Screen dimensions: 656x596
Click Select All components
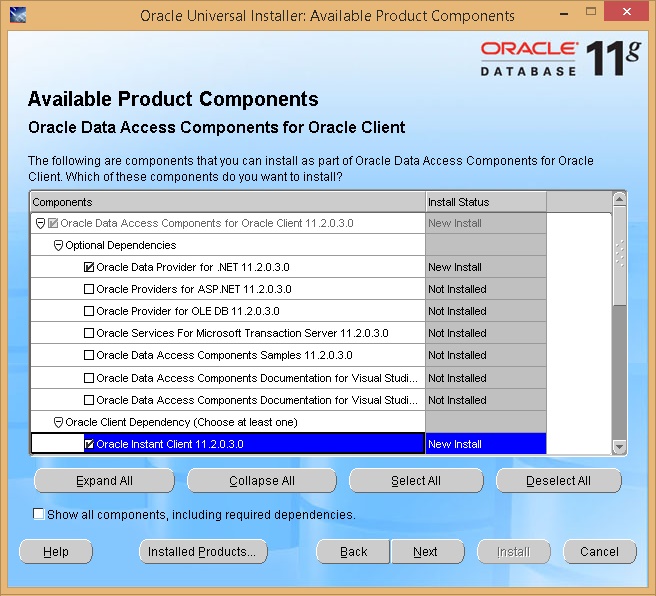(416, 481)
